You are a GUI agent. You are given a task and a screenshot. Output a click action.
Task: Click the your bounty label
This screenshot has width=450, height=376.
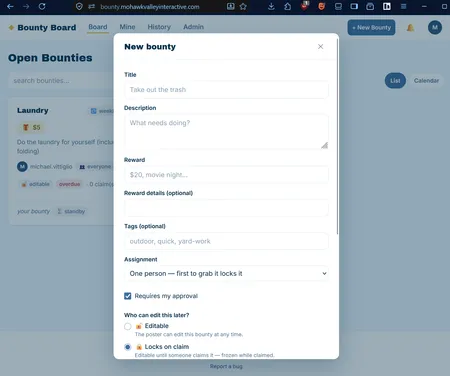coord(33,211)
